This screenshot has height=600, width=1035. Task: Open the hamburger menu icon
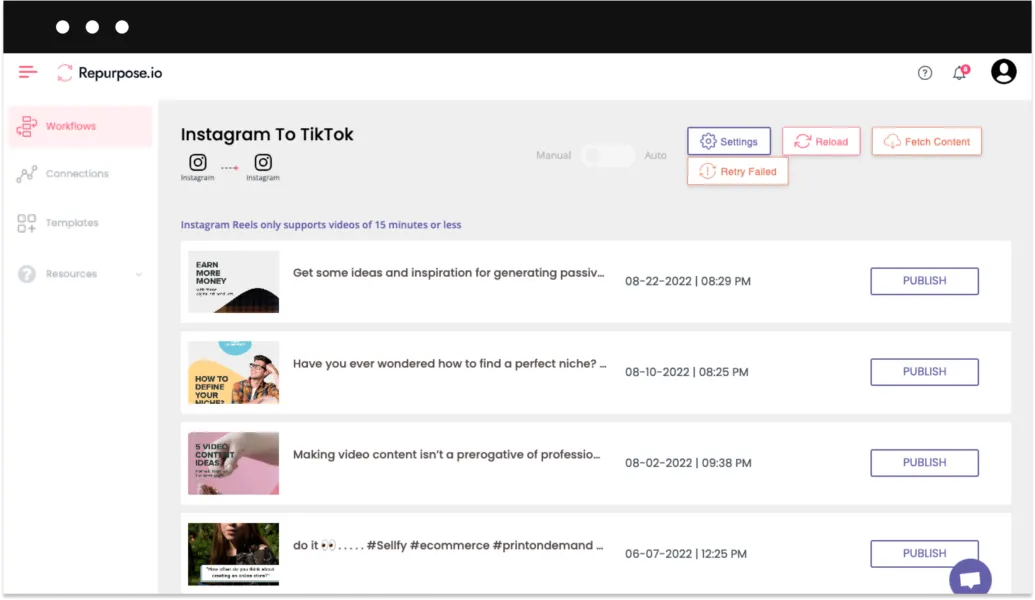[28, 72]
